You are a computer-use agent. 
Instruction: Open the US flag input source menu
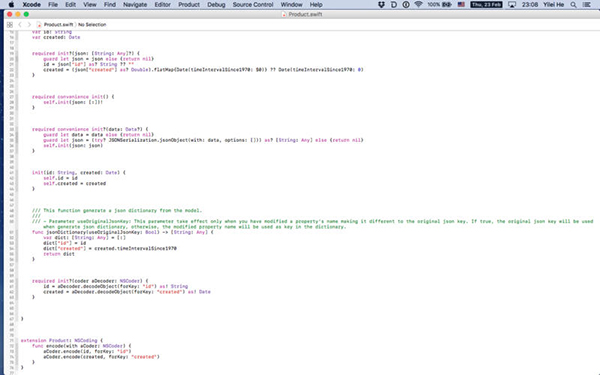tap(461, 5)
